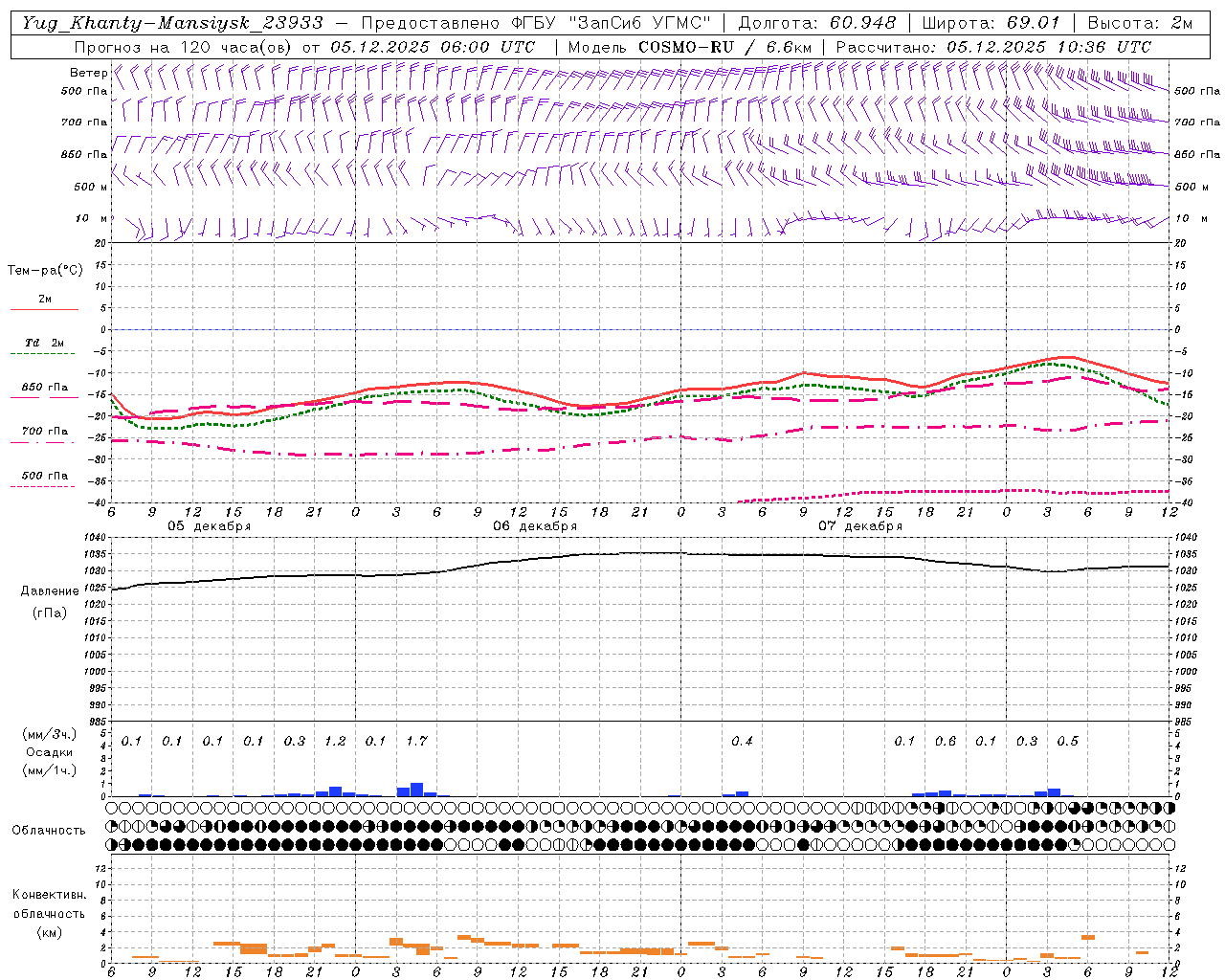Click the precipitation total 0.4
Viewport: 1225px width, 980px height.
point(742,741)
